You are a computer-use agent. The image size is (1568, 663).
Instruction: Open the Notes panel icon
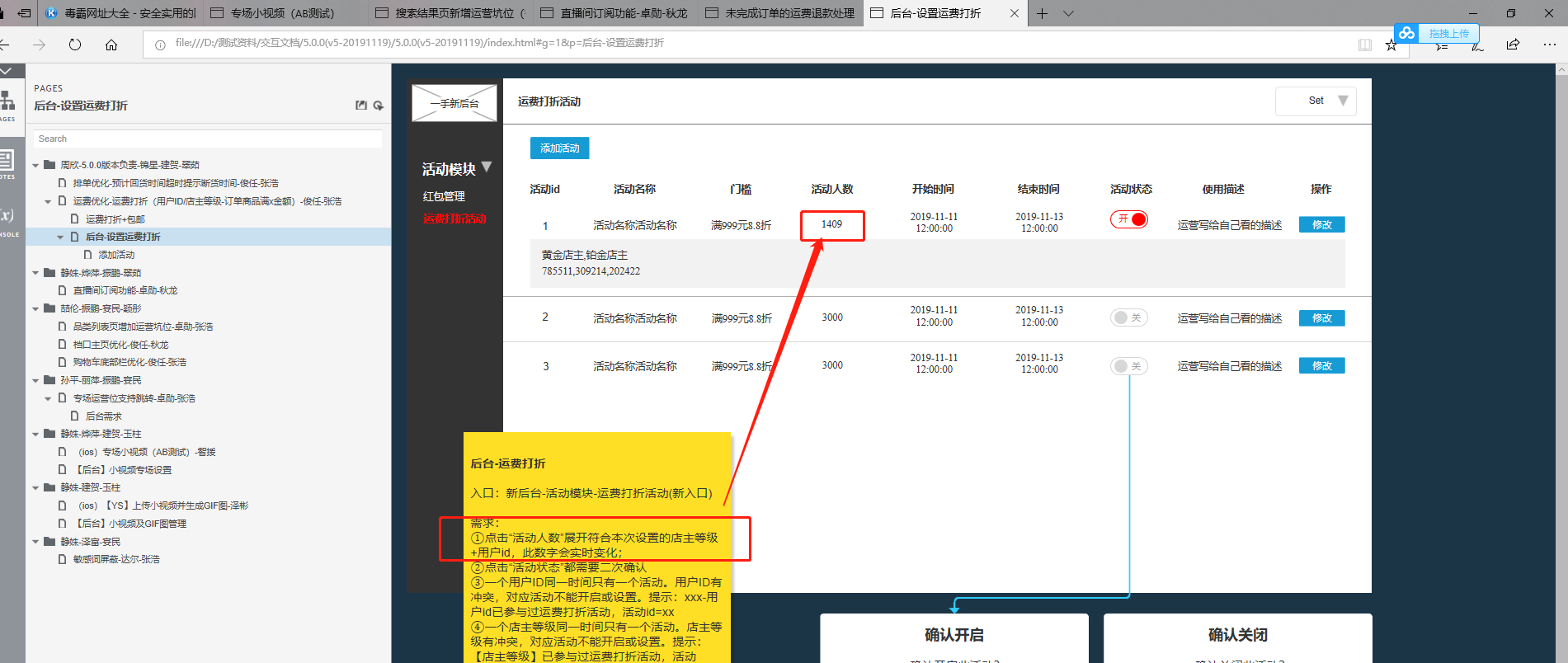(x=7, y=159)
